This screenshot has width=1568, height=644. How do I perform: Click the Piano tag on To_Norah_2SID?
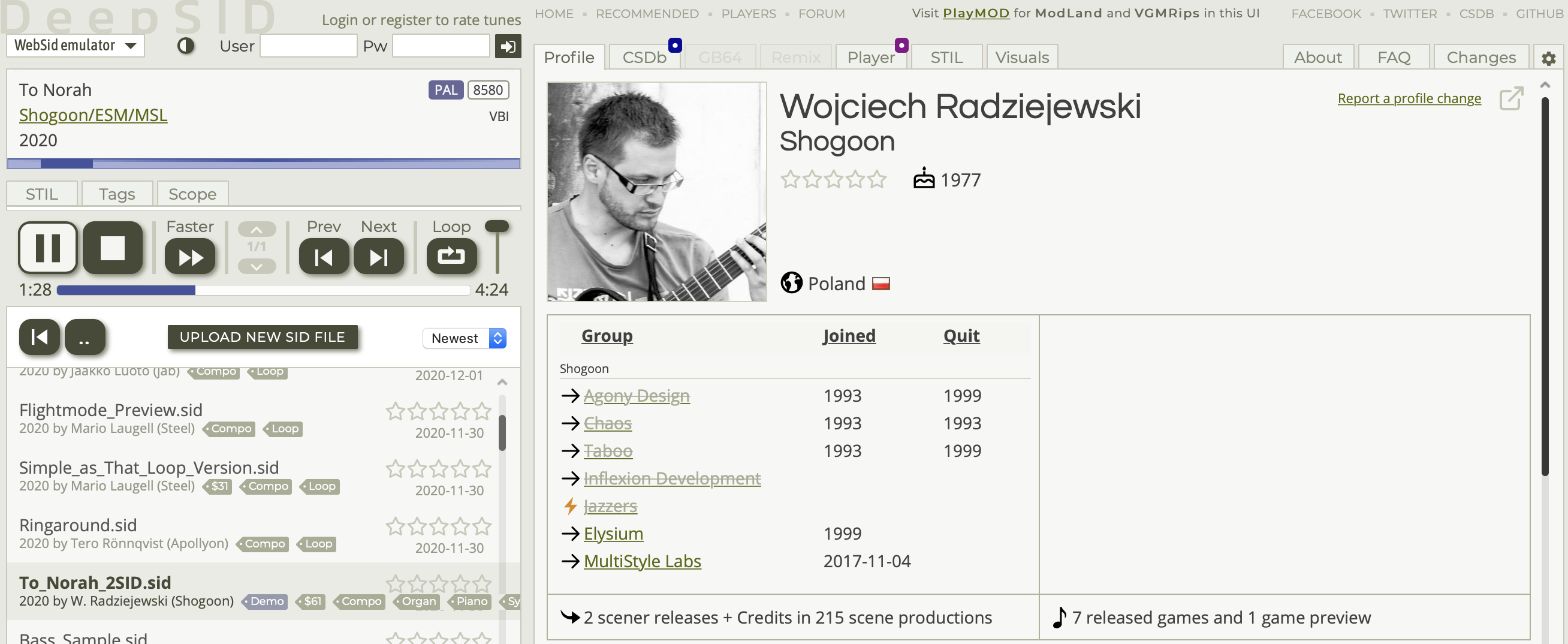(x=470, y=601)
